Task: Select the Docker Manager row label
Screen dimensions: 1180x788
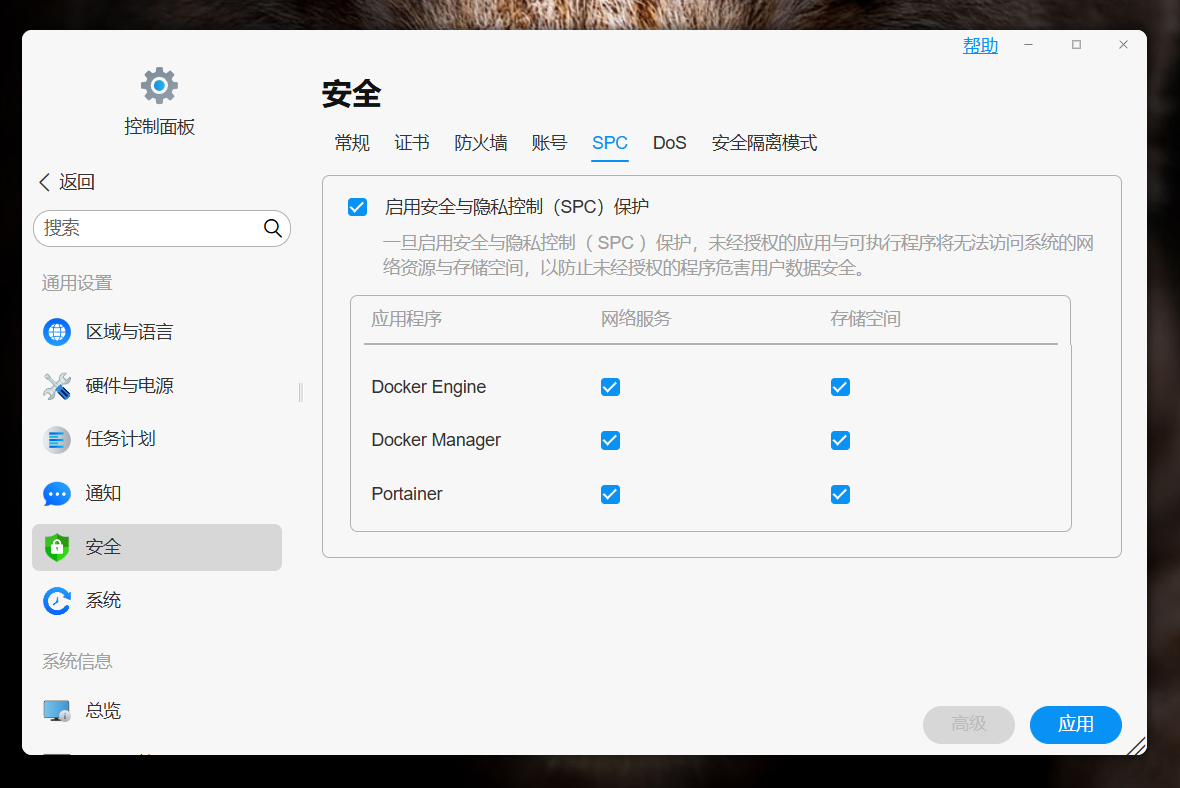Action: [436, 440]
